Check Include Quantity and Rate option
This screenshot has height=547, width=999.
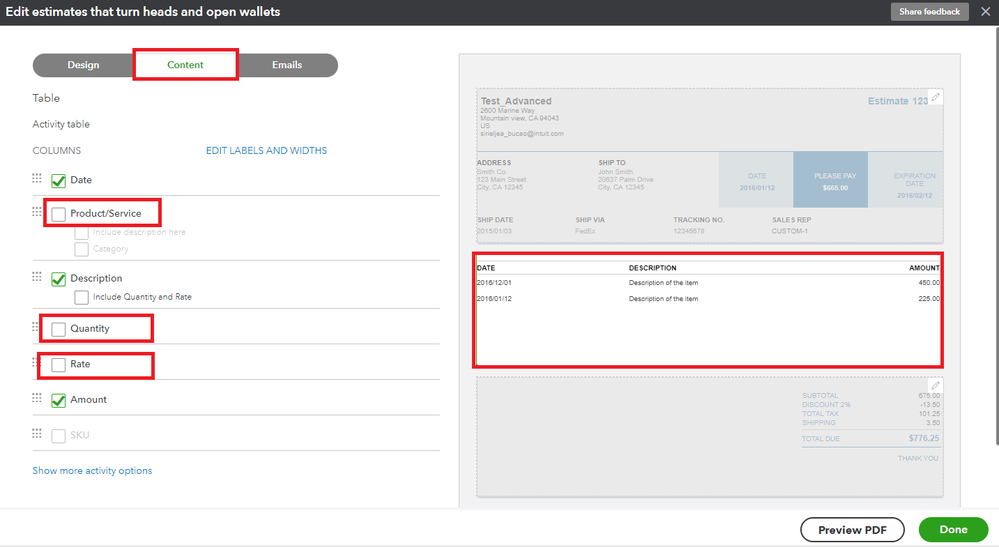coord(82,297)
